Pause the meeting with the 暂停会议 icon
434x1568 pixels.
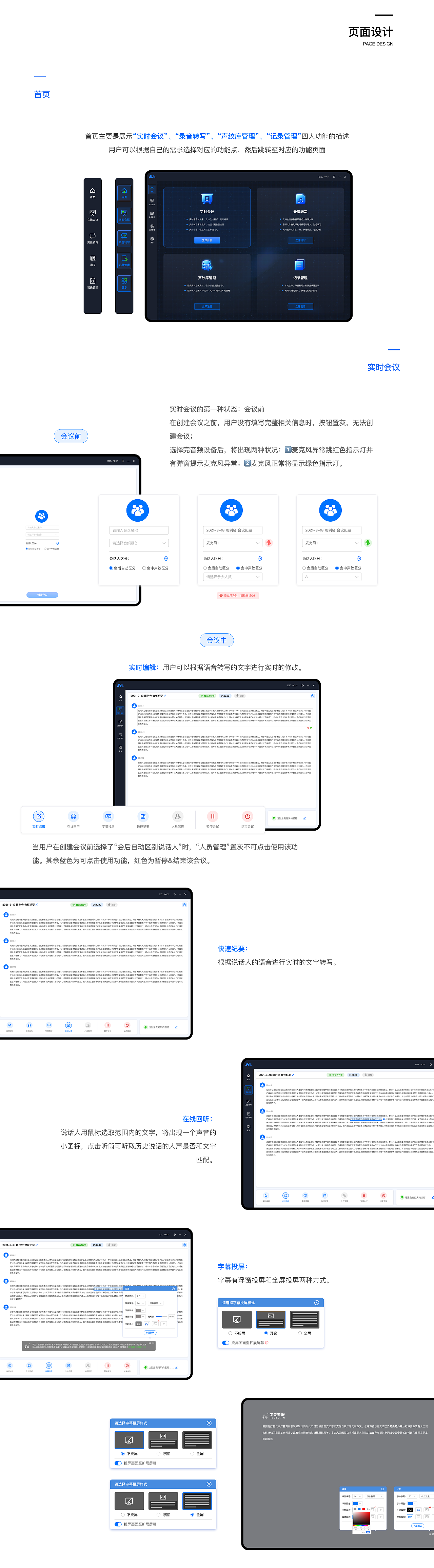[x=213, y=816]
